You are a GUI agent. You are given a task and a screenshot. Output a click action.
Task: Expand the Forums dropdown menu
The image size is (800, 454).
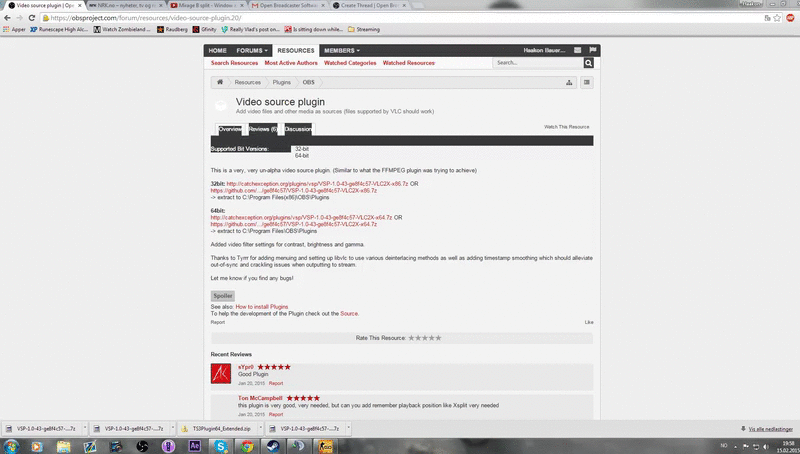click(x=252, y=51)
